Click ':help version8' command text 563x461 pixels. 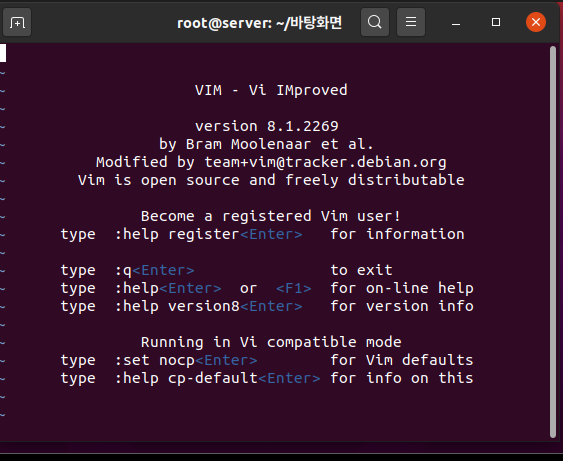(x=177, y=306)
